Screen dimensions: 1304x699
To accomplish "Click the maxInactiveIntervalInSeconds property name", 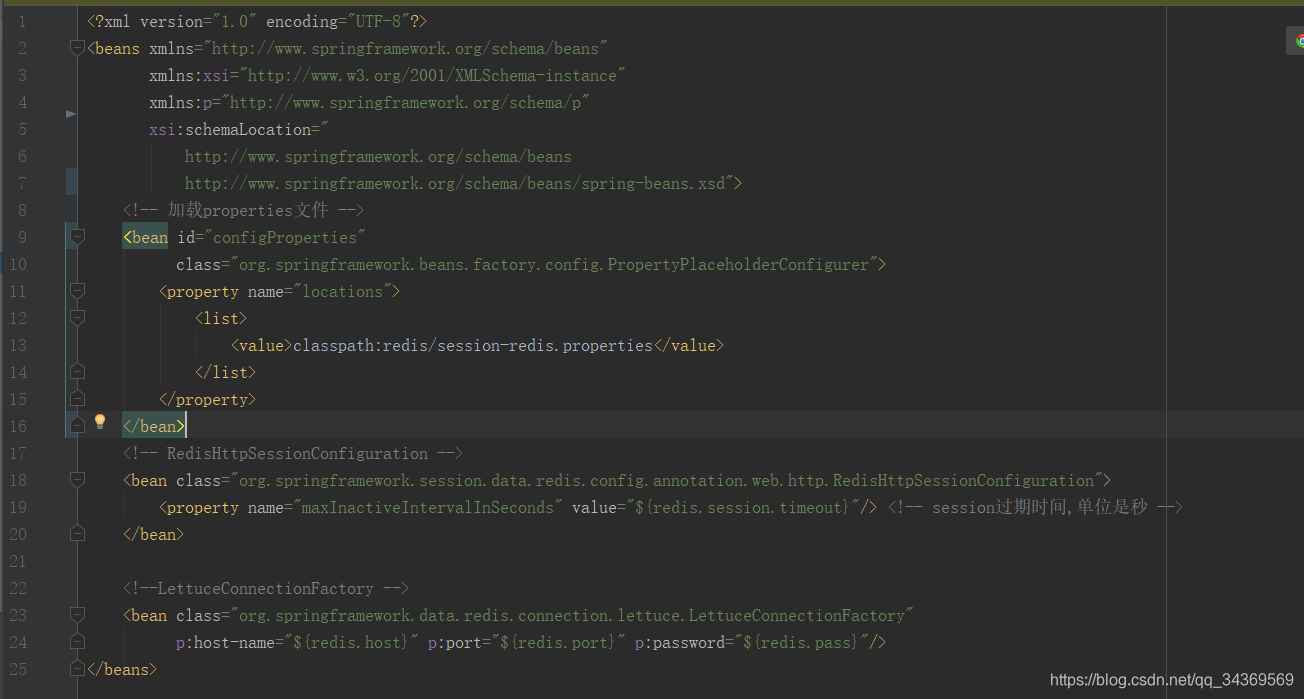I will 428,507.
